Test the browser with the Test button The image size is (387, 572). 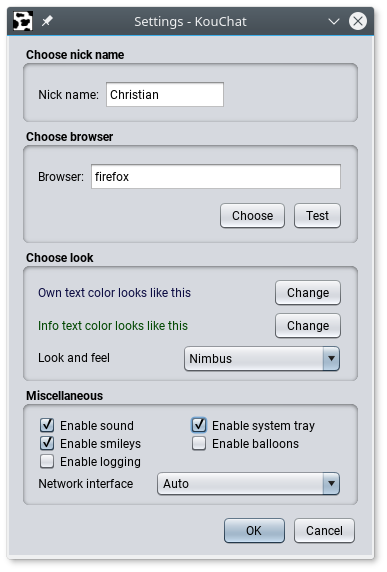click(317, 216)
